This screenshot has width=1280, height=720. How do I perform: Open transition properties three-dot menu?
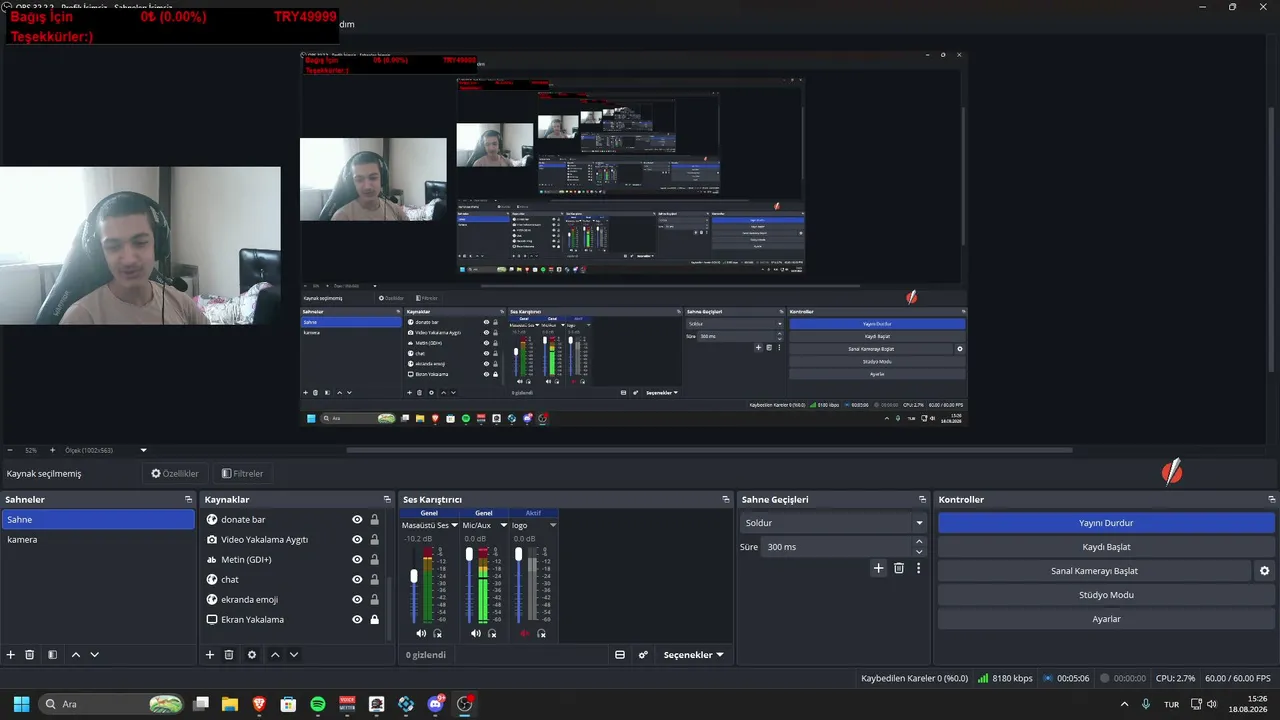coord(918,568)
